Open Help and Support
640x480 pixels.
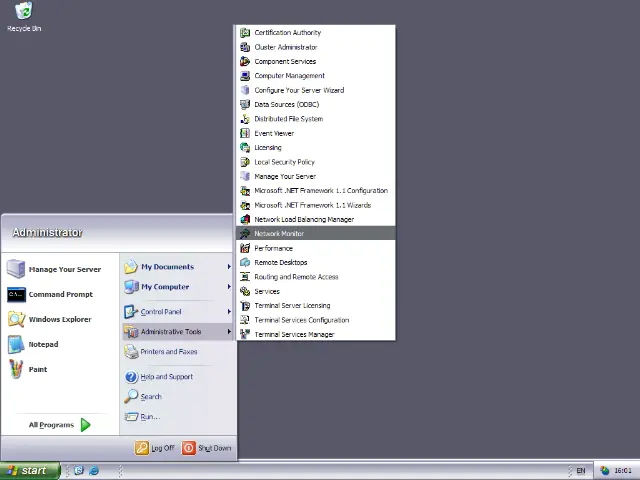coord(178,376)
